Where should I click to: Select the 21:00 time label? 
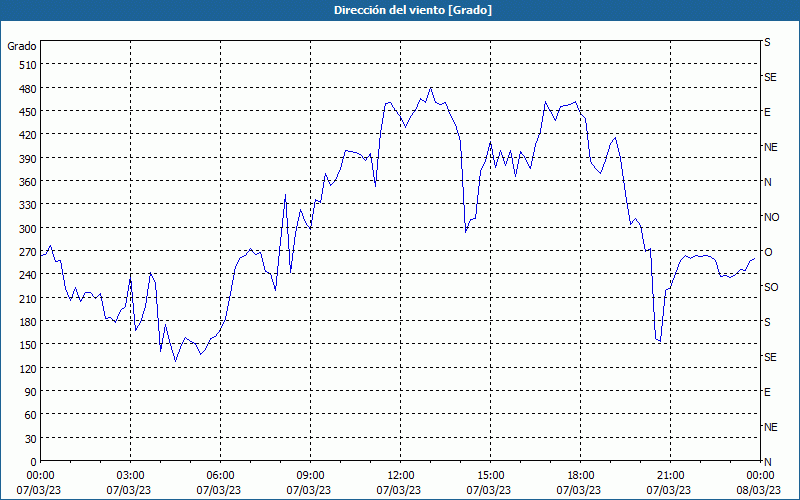(670, 476)
